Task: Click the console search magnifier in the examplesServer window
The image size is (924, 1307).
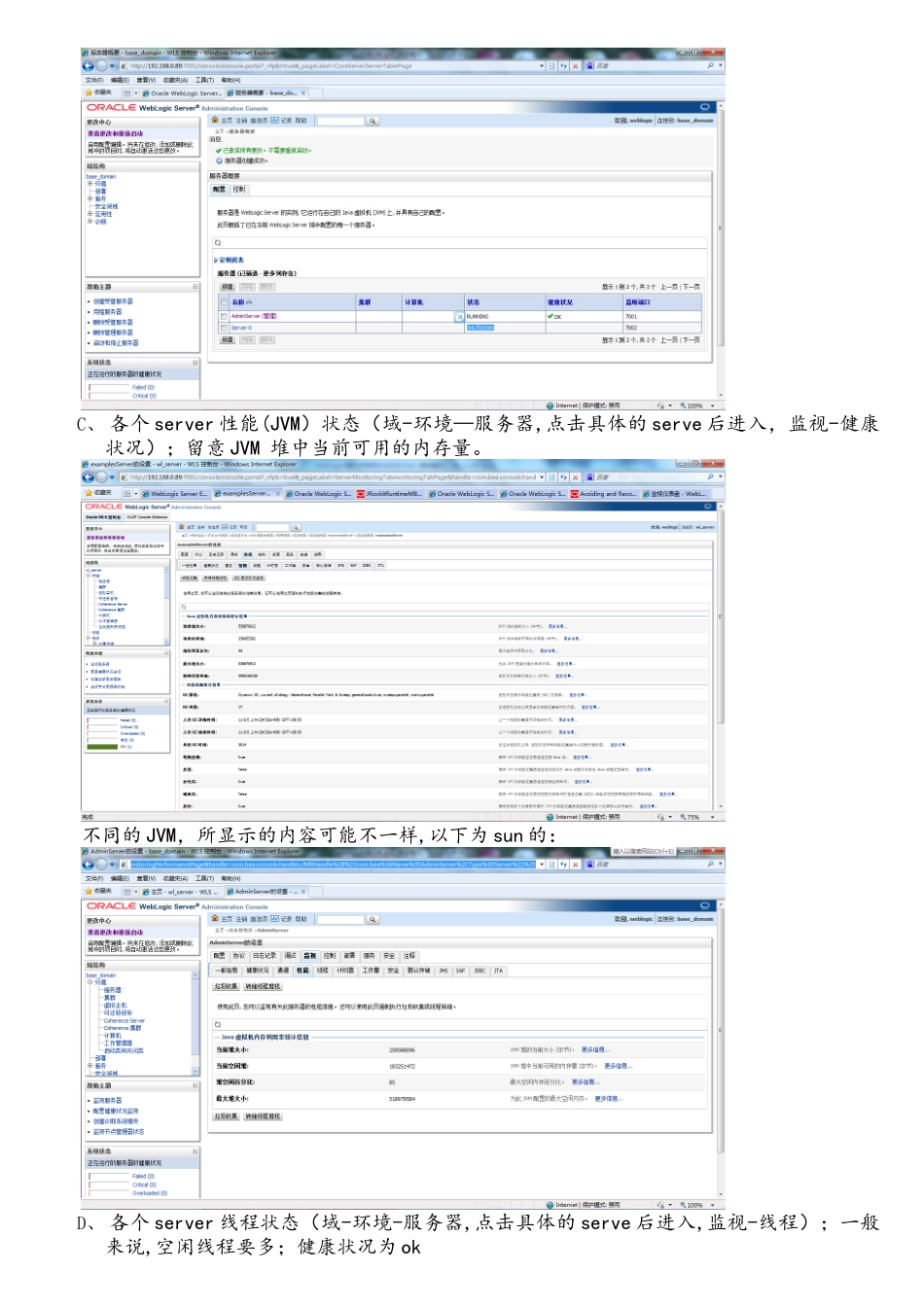Action: pyautogui.click(x=296, y=527)
